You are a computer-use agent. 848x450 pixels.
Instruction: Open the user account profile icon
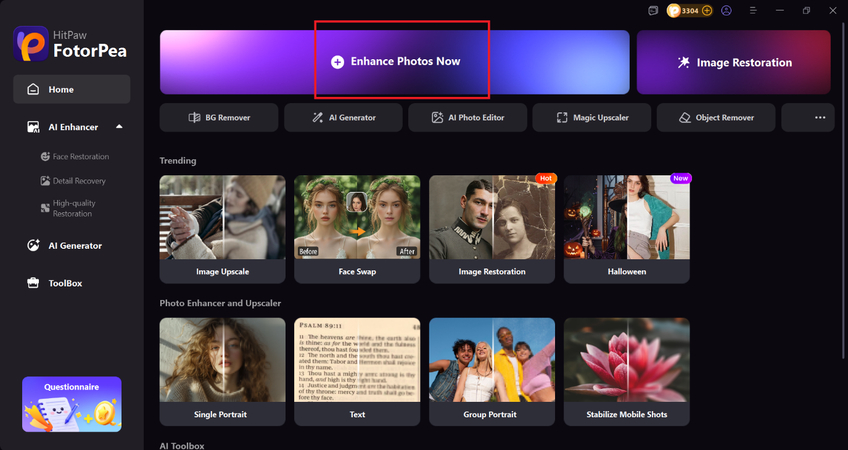point(726,10)
